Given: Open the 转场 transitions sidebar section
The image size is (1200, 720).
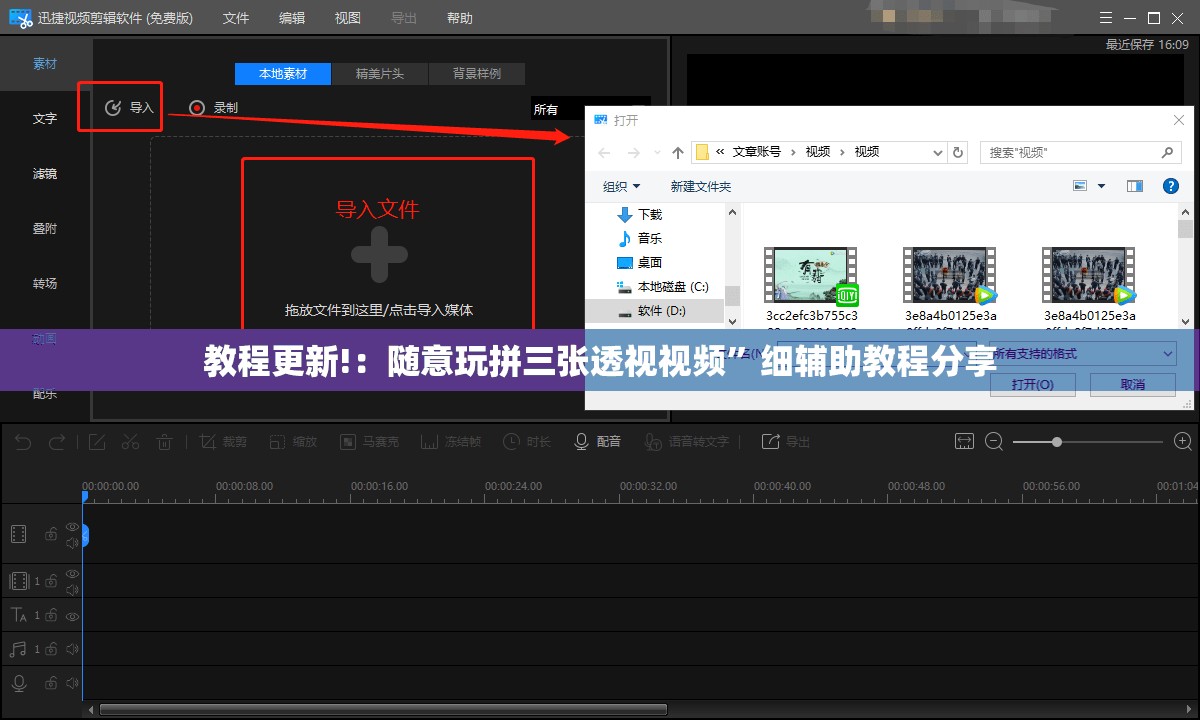Looking at the screenshot, I should 45,283.
